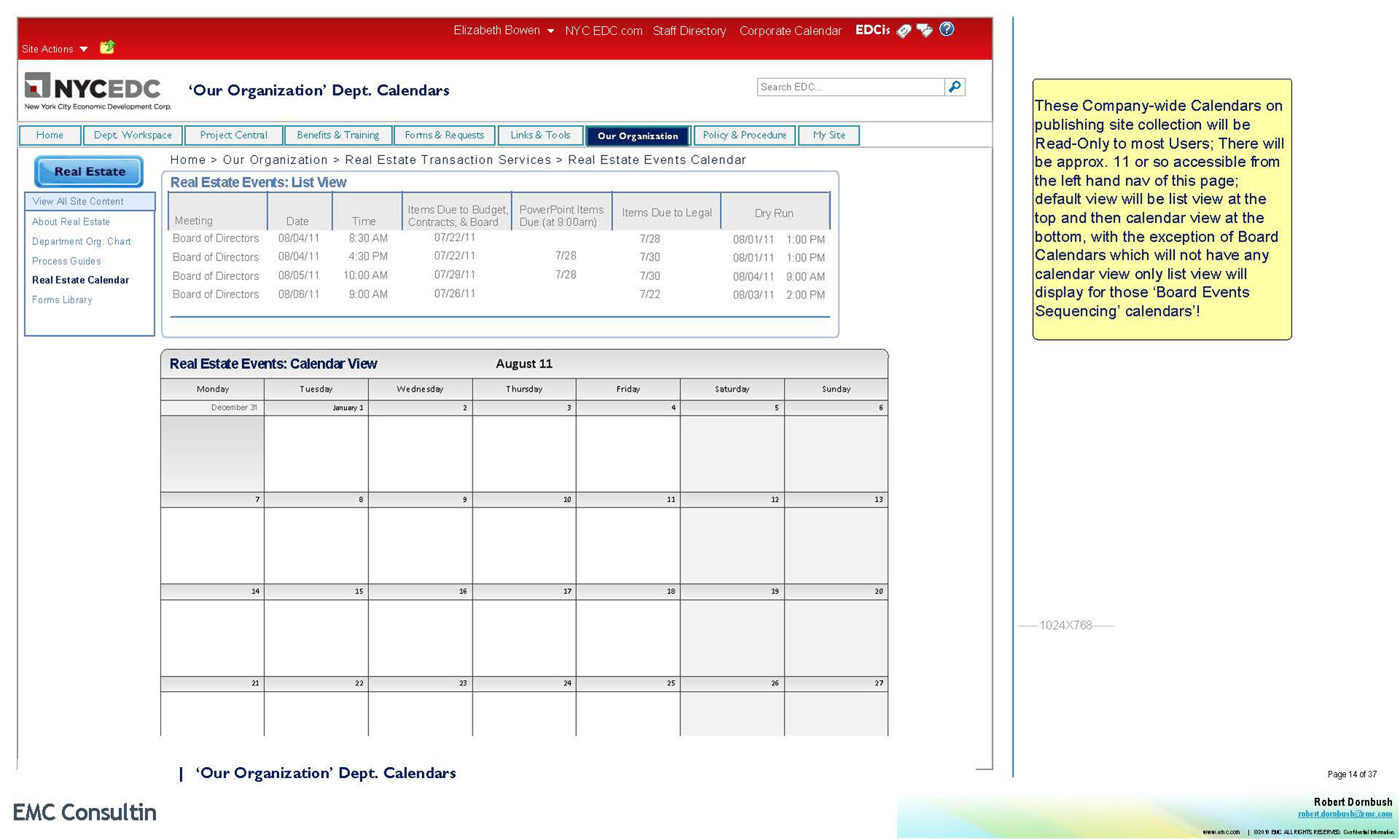Open the help question mark icon
1400x840 pixels.
(x=946, y=29)
